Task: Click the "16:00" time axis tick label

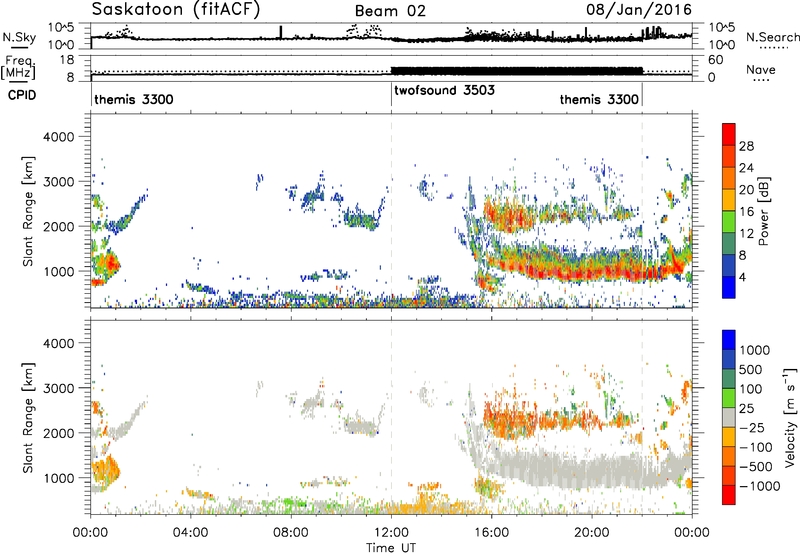Action: [x=491, y=533]
